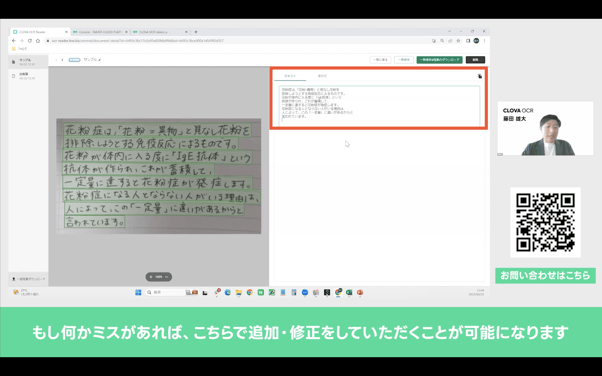Click the お問い合わせはこちら button
The width and height of the screenshot is (602, 376).
[545, 275]
